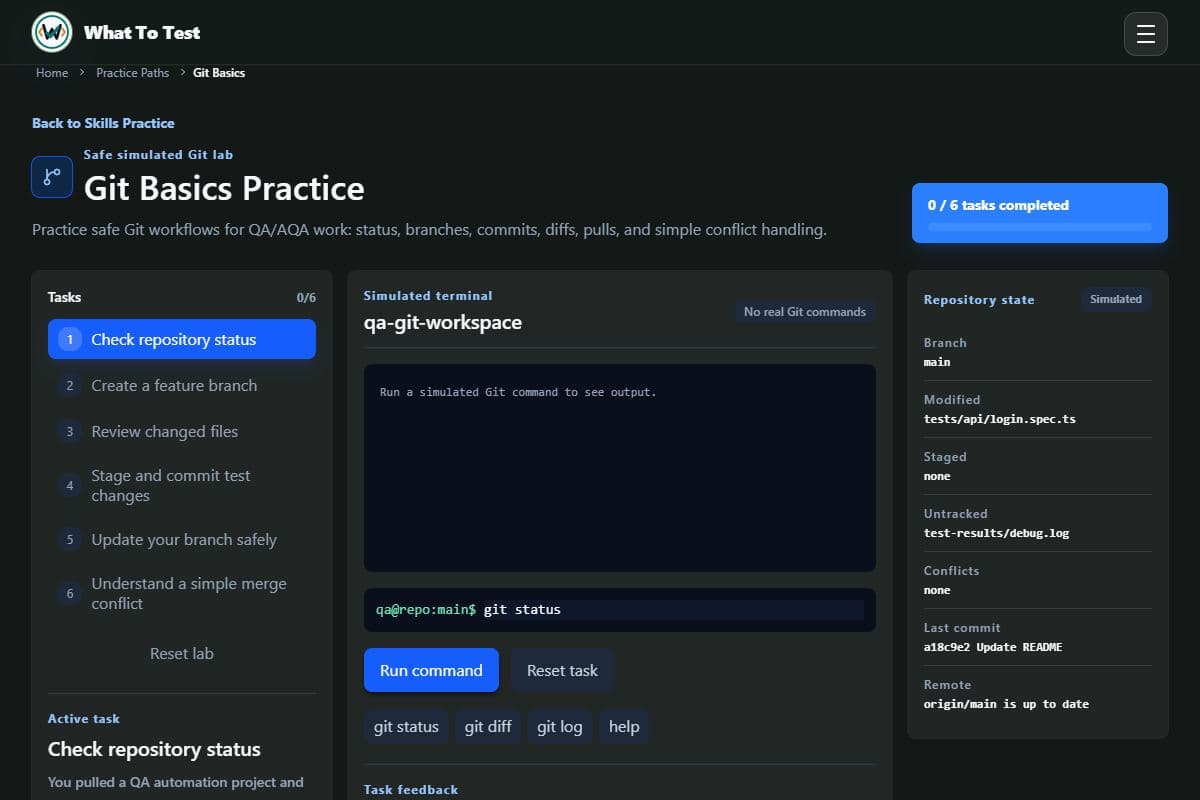Click the Run command button
Image resolution: width=1200 pixels, height=800 pixels.
point(431,670)
